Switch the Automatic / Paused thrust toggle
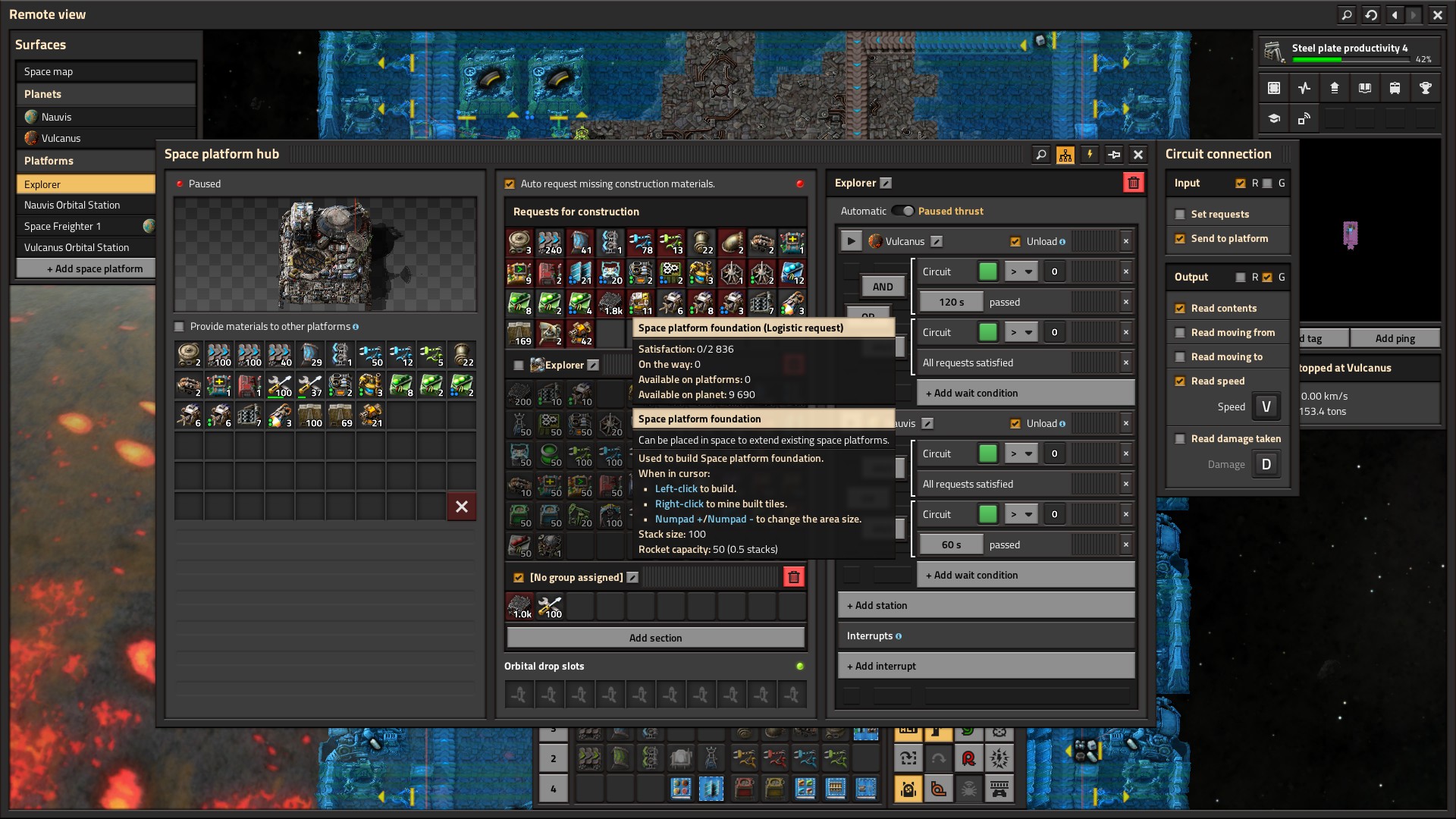 tap(902, 211)
